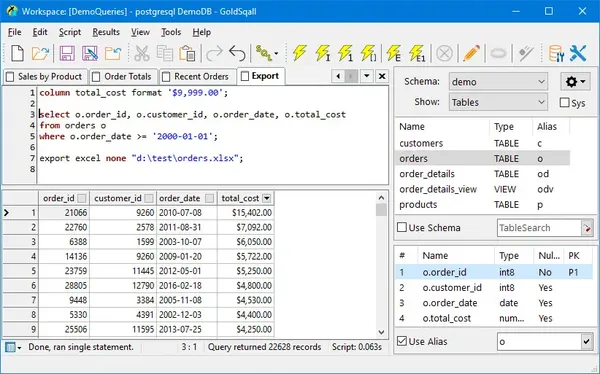Viewport: 600px width, 374px height.
Task: Switch to the Recent Orders tab
Action: (197, 77)
